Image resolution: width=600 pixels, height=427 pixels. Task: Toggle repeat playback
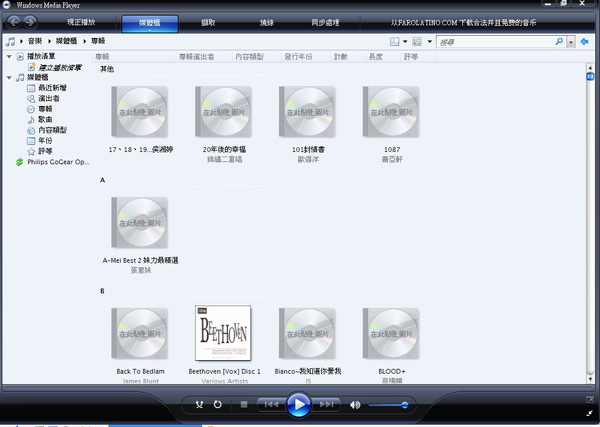(x=217, y=404)
